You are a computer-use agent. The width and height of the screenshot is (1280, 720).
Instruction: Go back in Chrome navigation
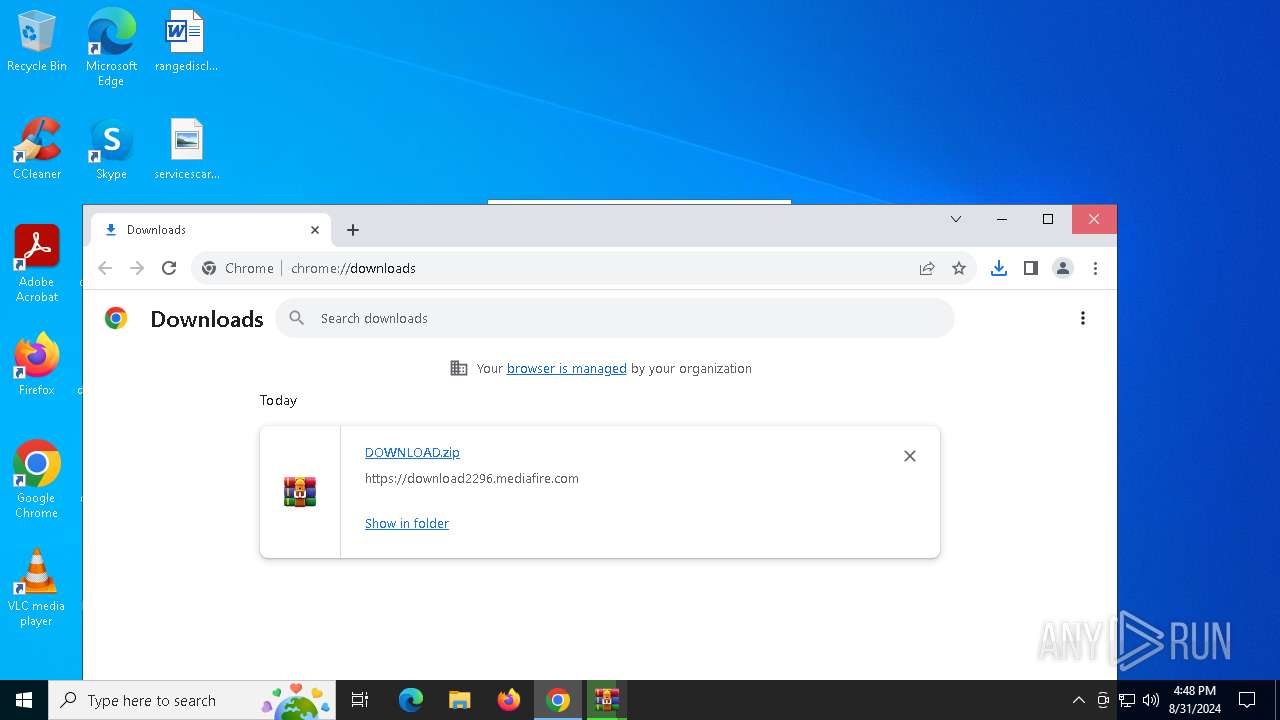(x=105, y=268)
